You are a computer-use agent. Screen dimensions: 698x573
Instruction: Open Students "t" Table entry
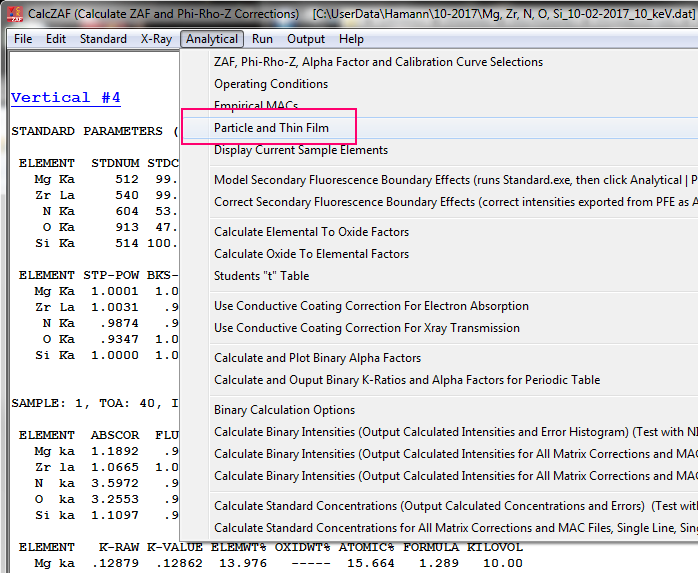(x=261, y=276)
